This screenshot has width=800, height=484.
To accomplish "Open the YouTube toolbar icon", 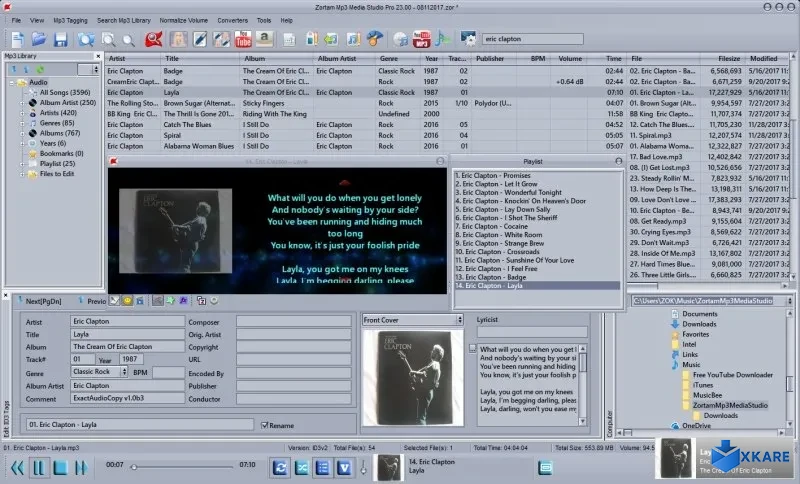I will (243, 39).
